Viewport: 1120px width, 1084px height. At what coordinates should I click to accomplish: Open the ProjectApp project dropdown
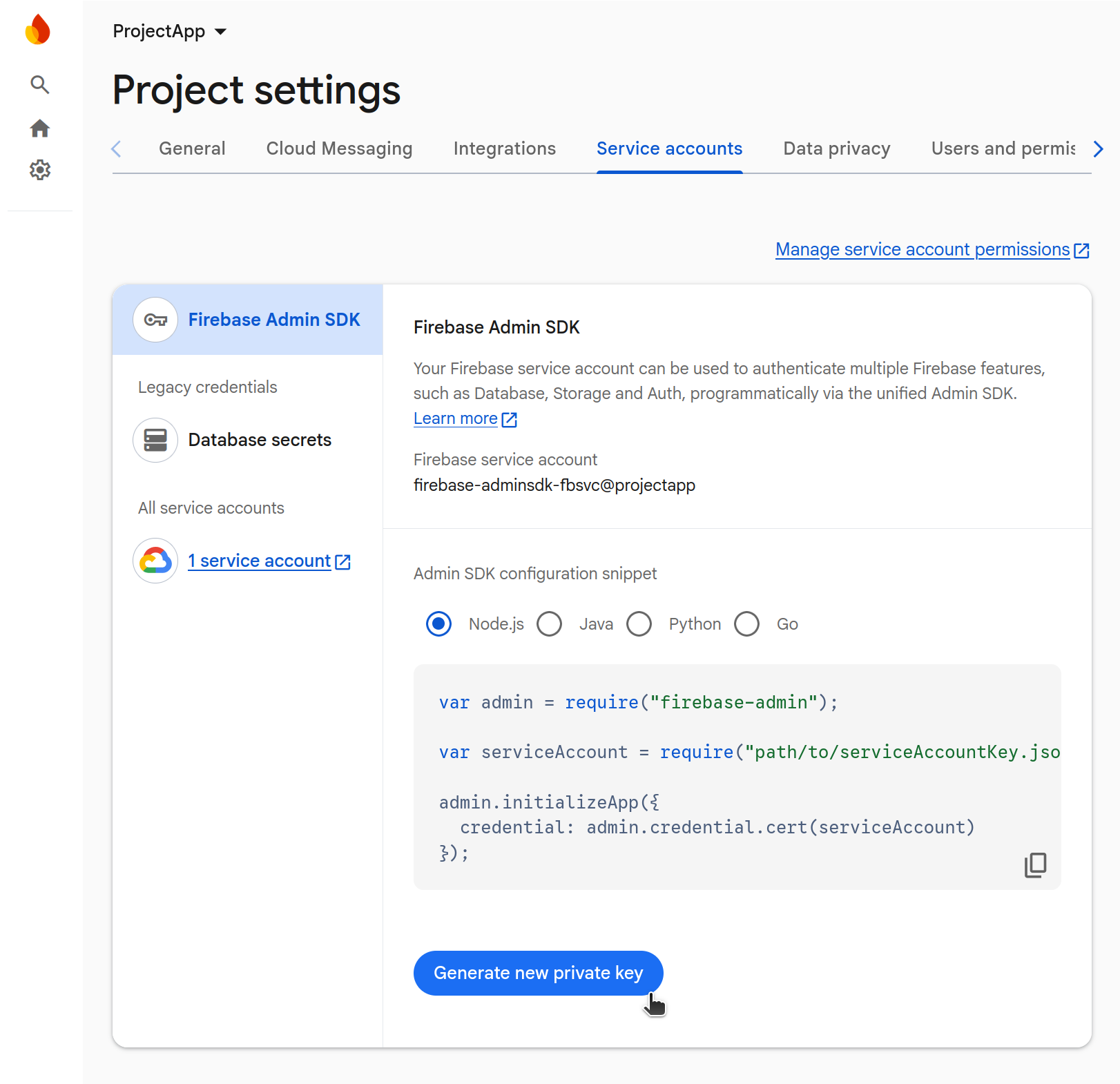coord(170,31)
